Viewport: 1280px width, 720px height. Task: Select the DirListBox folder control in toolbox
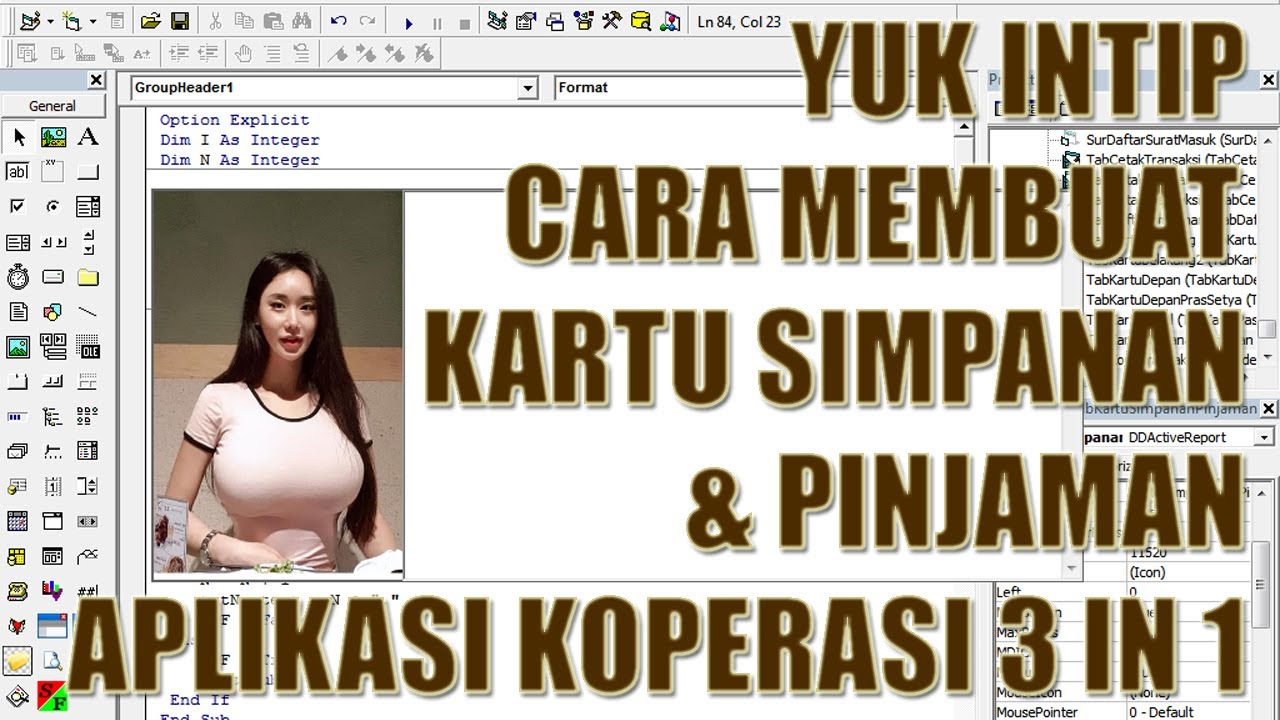pos(88,277)
